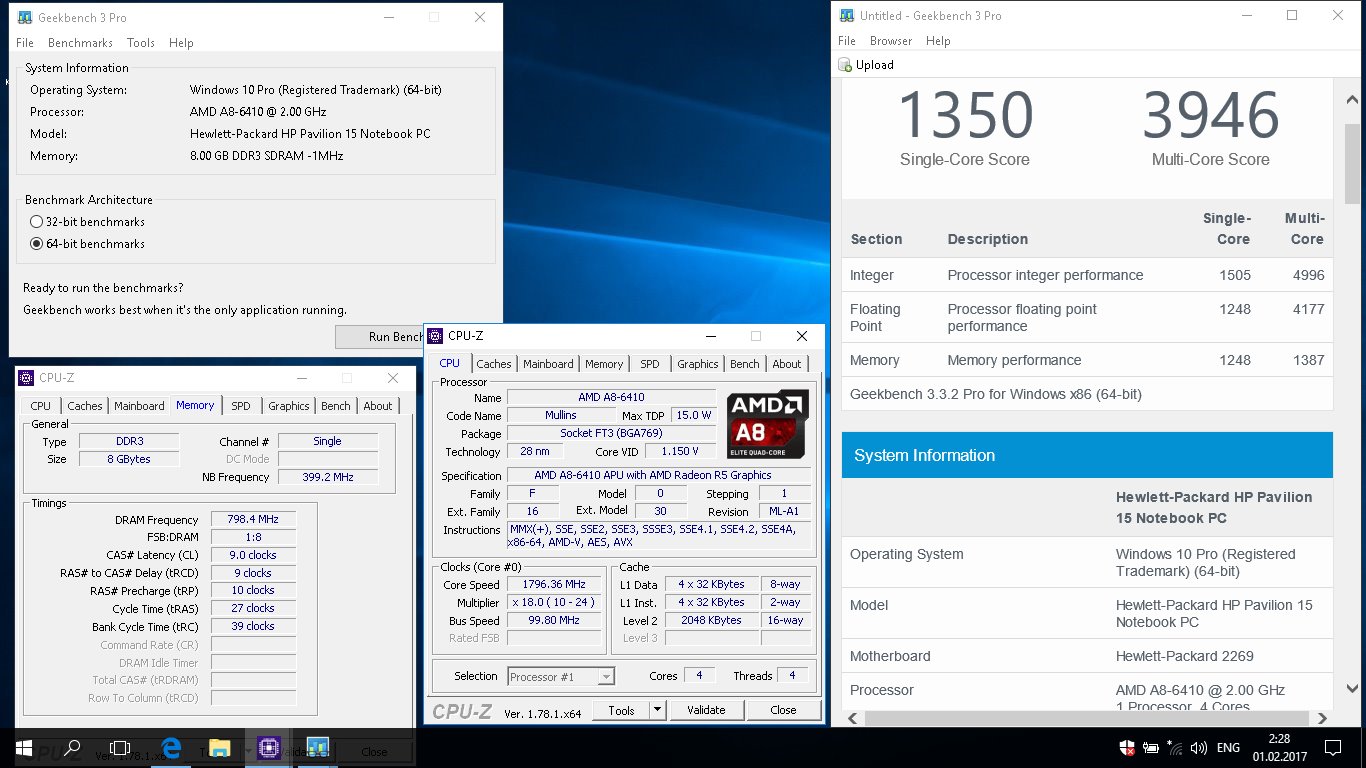Open File menu in the Untitled results window
This screenshot has width=1366, height=768.
(847, 41)
